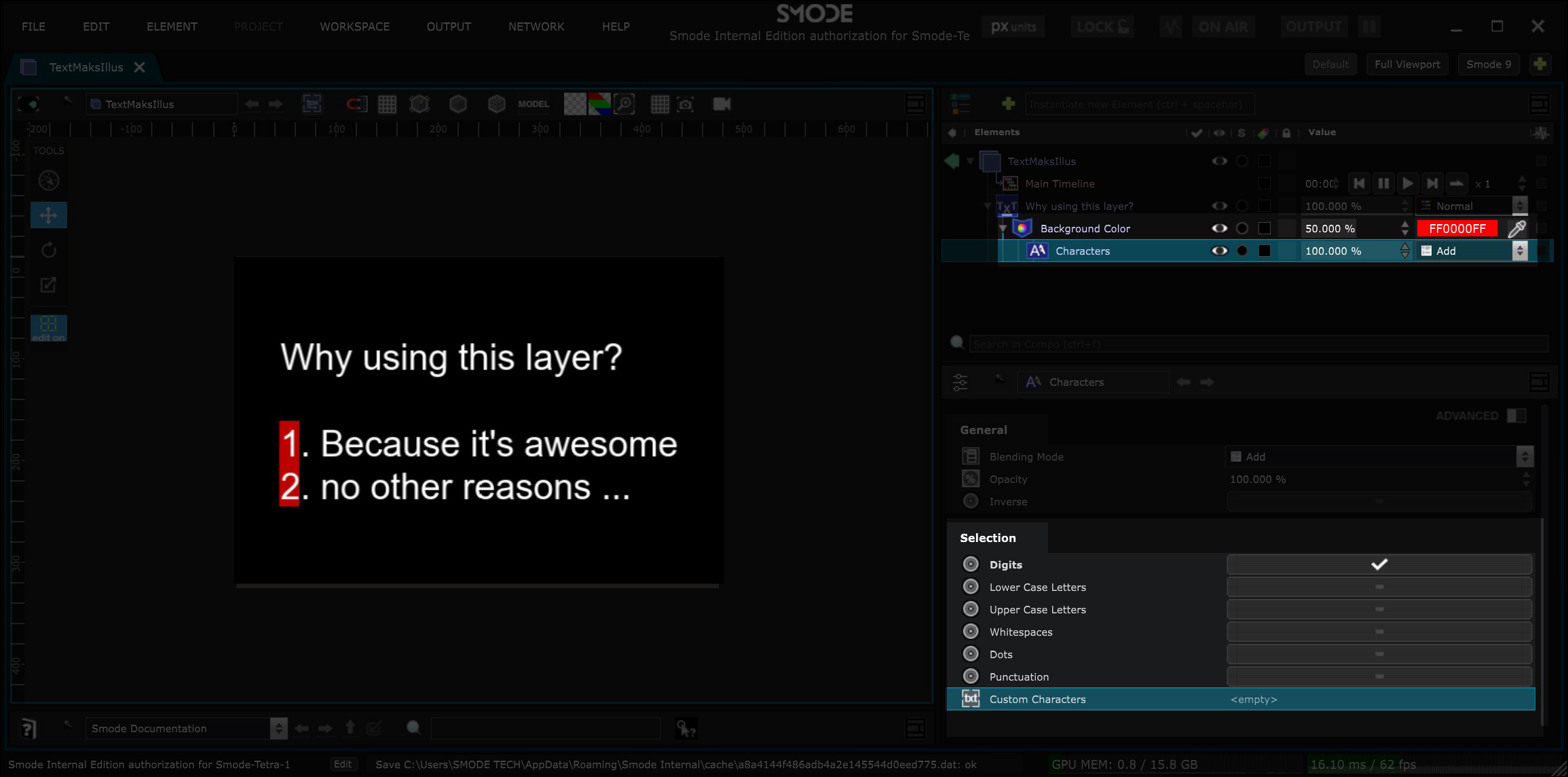Viewport: 1568px width, 777px height.
Task: Click the RGB channels display icon
Action: pos(599,104)
